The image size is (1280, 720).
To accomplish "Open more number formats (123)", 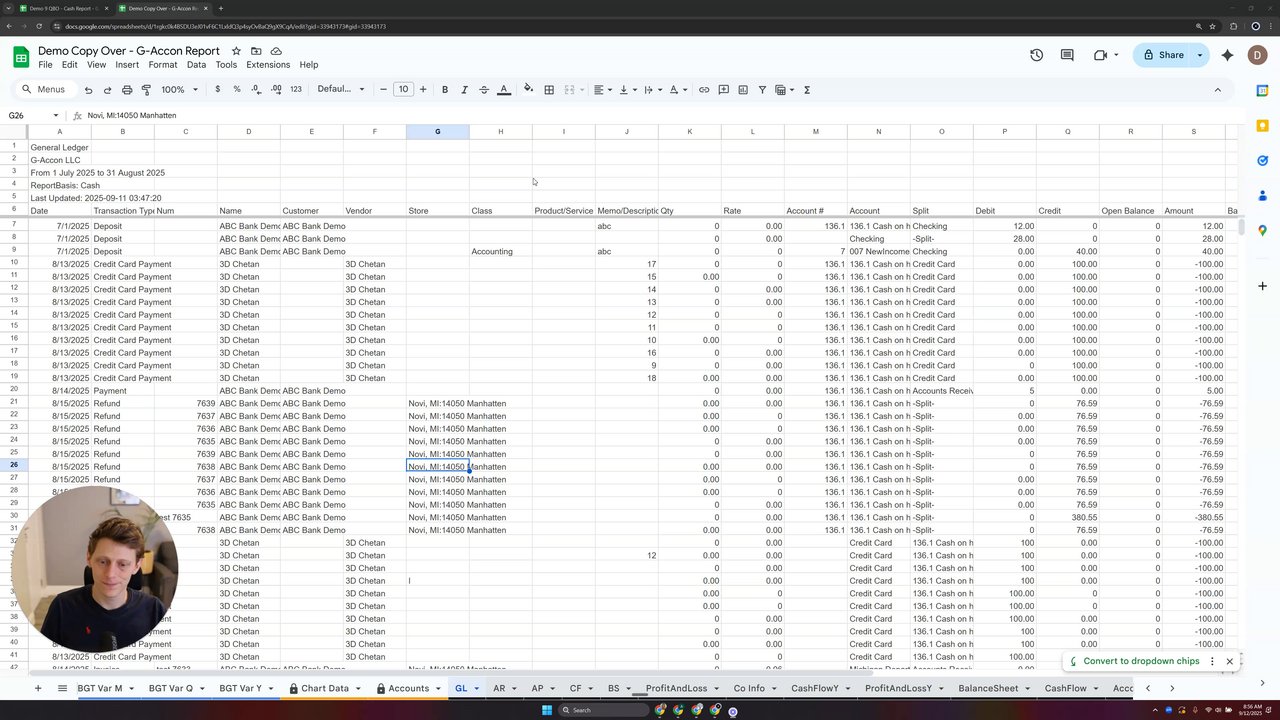I will coord(296,90).
